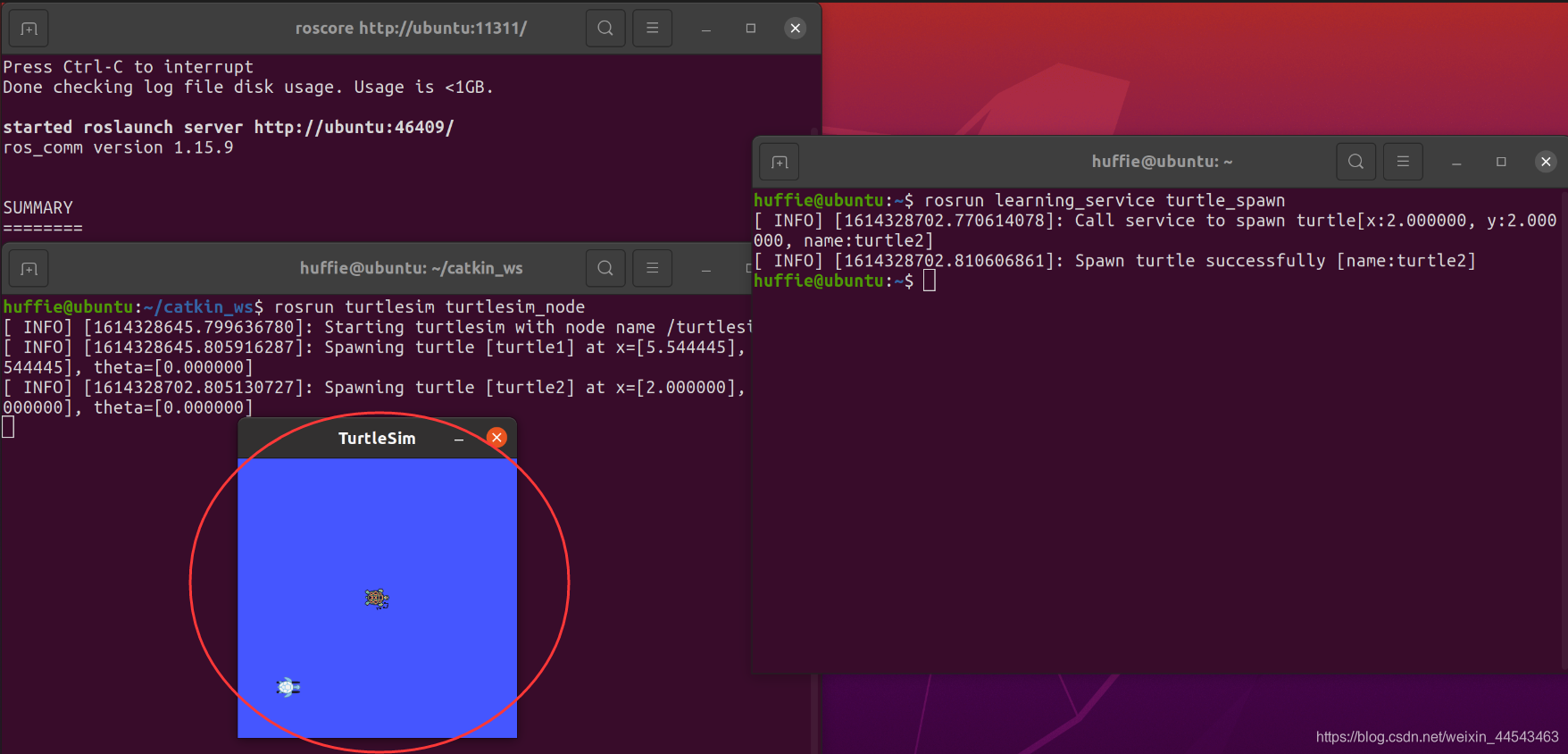The image size is (1568, 754).
Task: Click turtle1 in center of TurtleSim
Action: click(x=377, y=599)
